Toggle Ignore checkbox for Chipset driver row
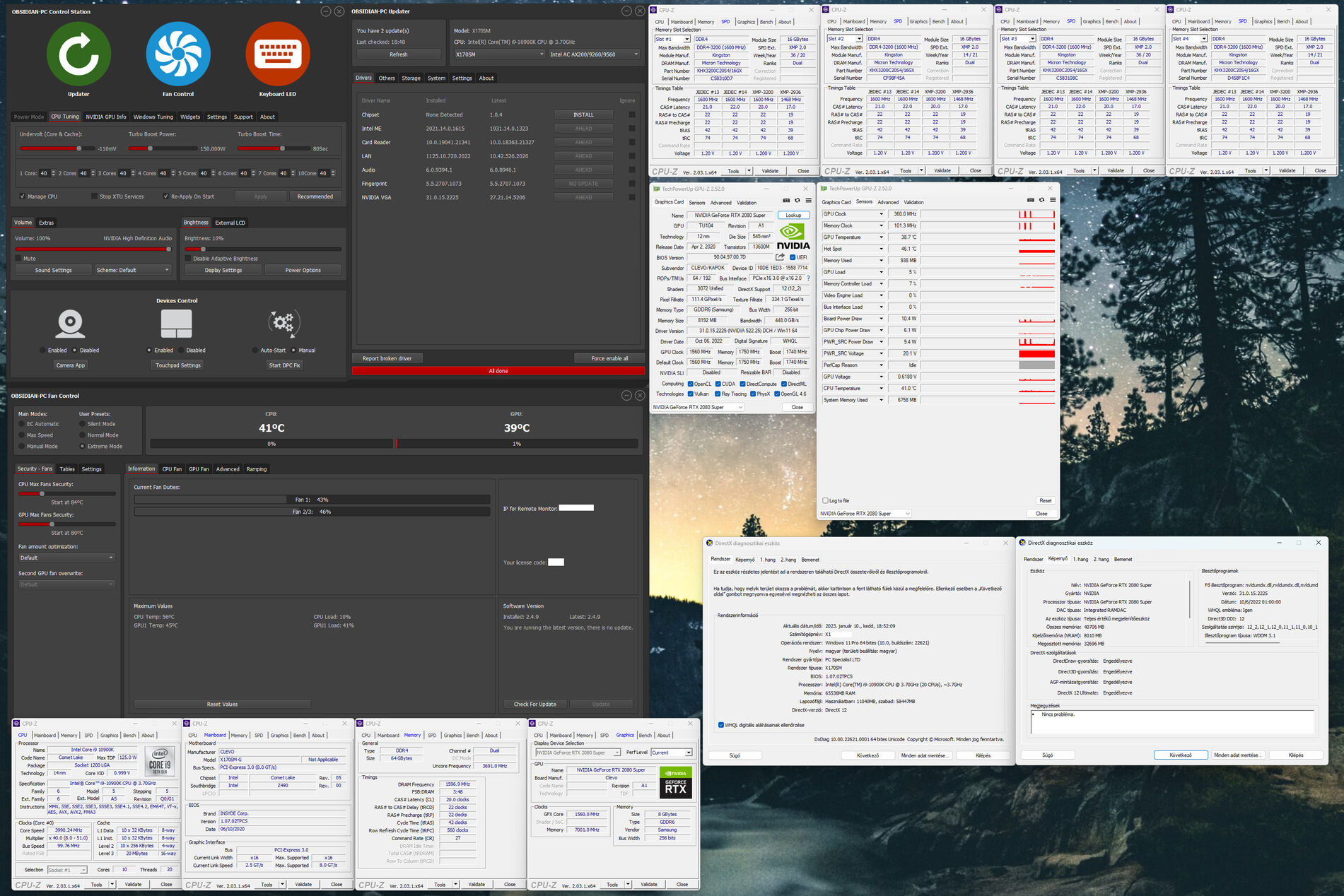 (x=632, y=114)
